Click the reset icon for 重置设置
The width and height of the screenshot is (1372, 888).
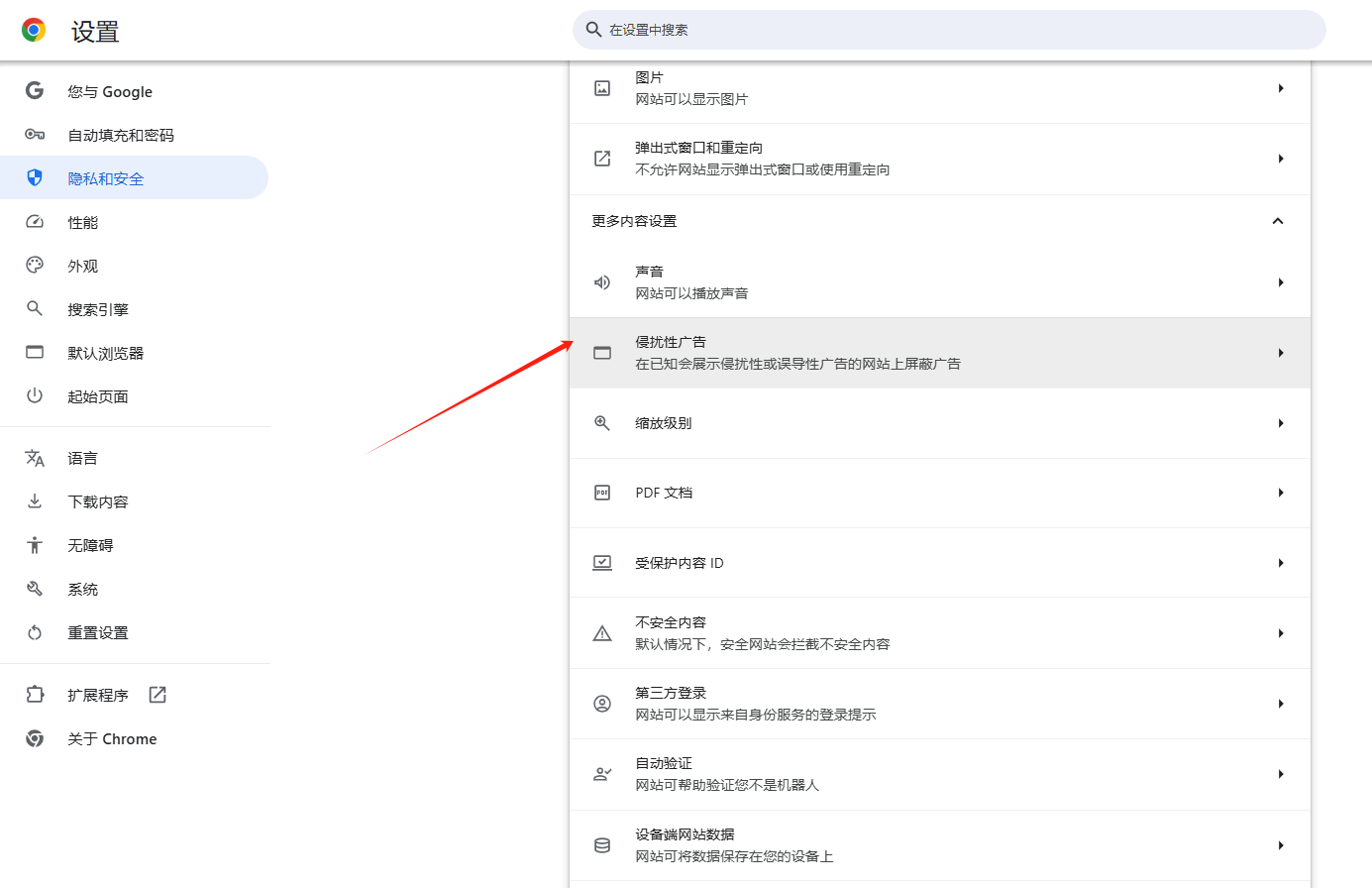[x=35, y=632]
